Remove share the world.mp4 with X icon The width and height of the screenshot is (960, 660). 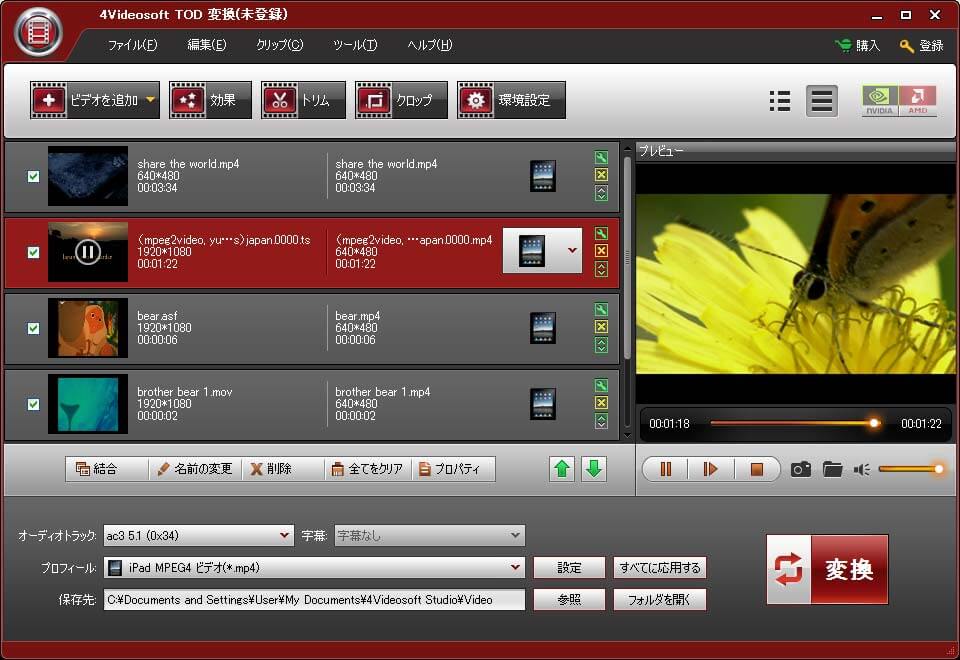(601, 175)
